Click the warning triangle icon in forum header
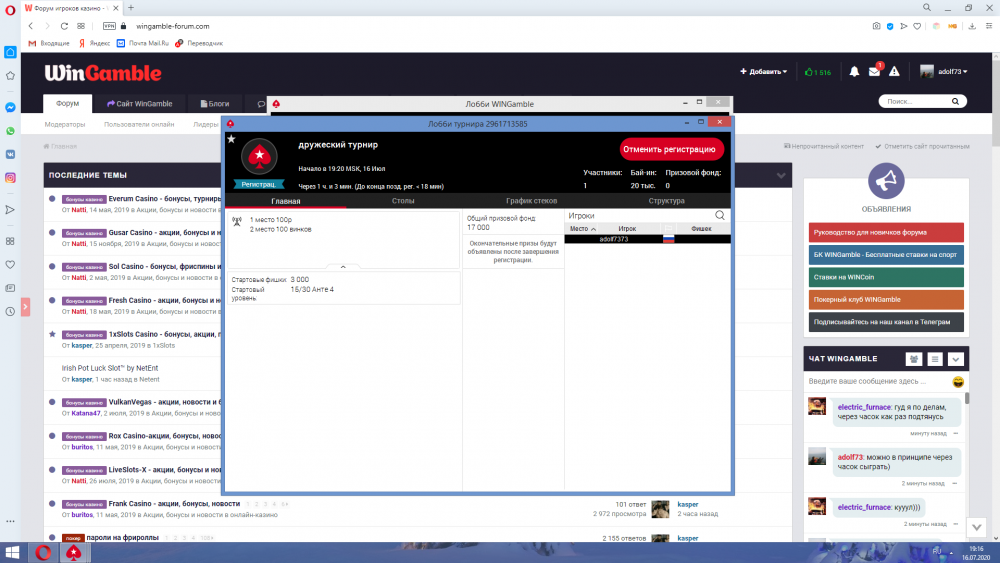Viewport: 1000px width, 563px height. (894, 72)
